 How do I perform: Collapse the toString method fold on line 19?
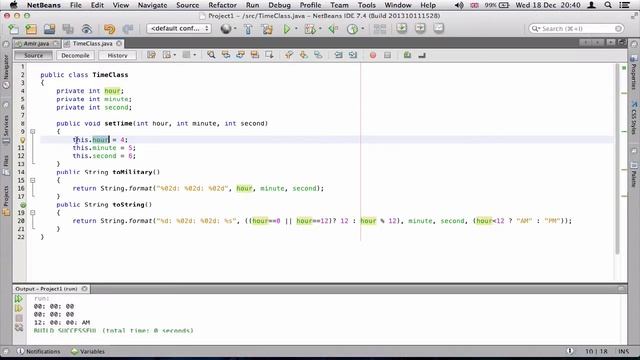(33, 213)
